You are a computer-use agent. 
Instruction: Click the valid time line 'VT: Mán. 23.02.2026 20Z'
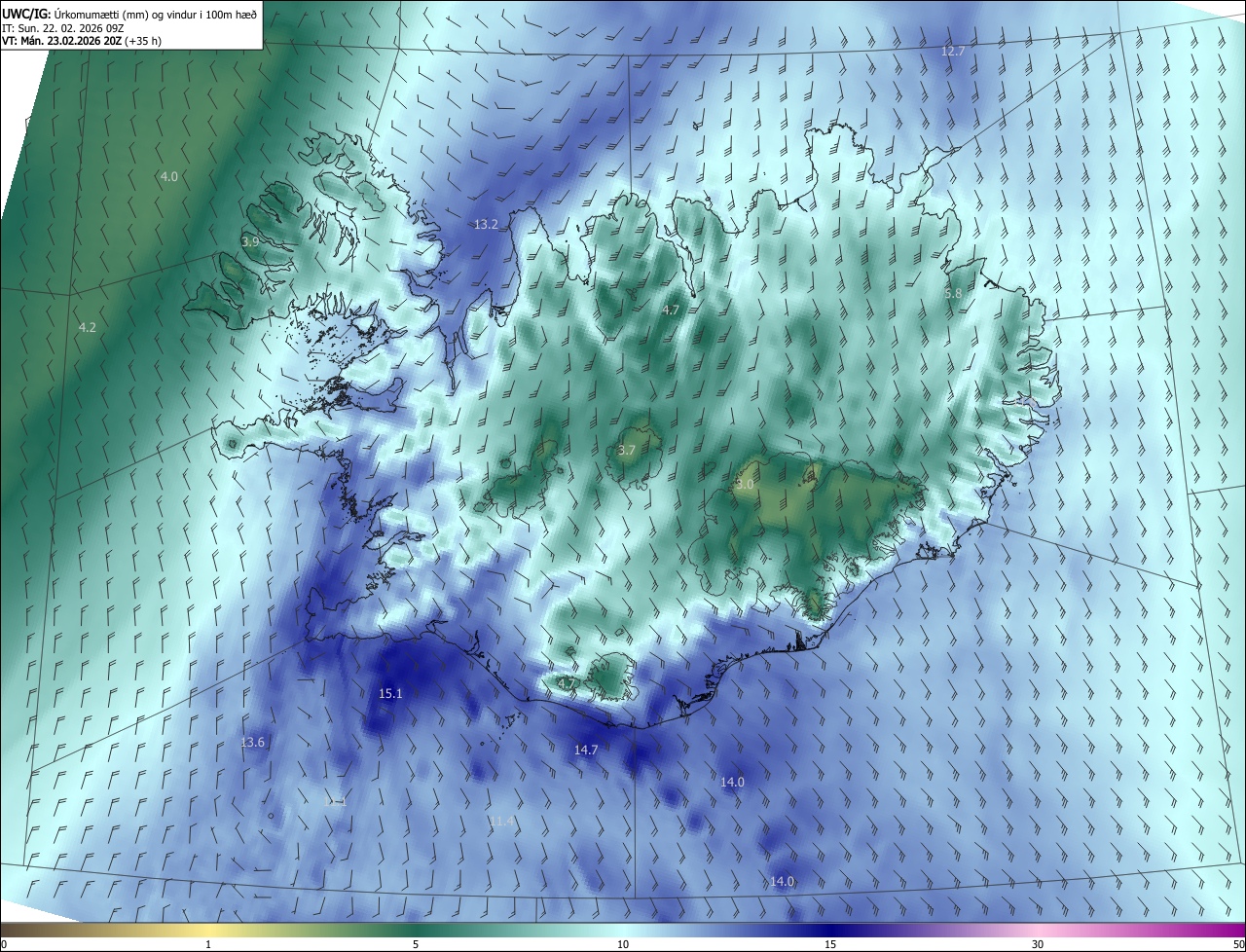tap(61, 41)
